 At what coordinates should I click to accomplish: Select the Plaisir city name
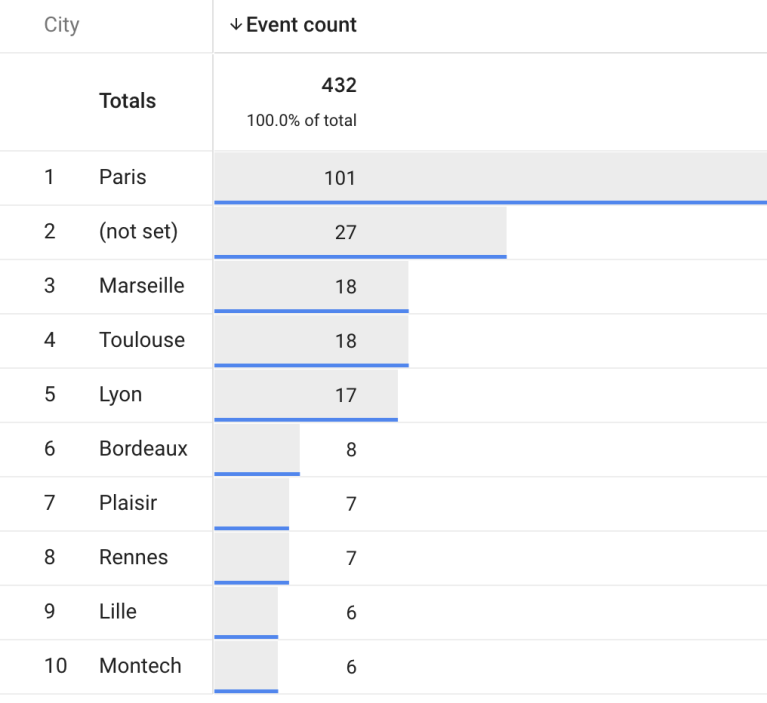[x=128, y=503]
